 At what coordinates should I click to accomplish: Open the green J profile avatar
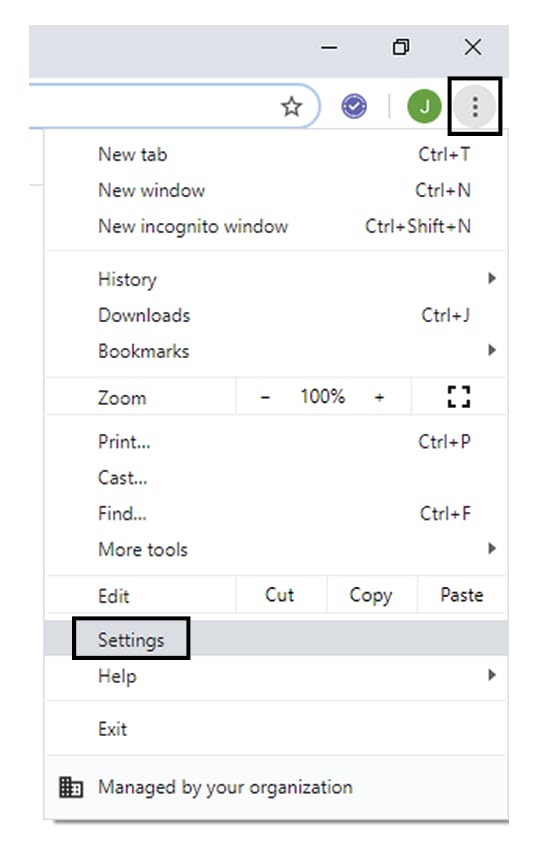click(424, 106)
